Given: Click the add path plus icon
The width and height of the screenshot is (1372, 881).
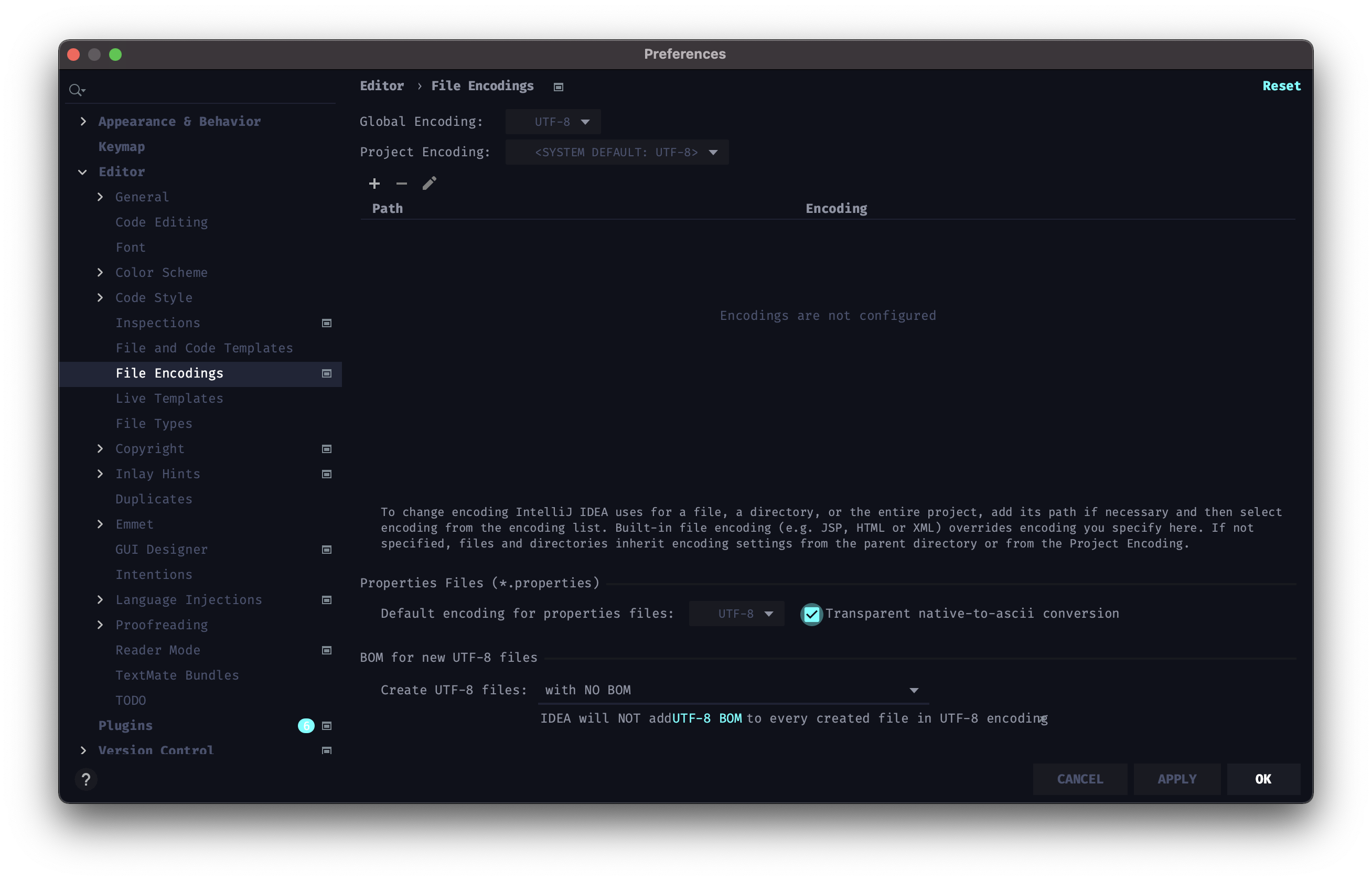Looking at the screenshot, I should click(374, 184).
